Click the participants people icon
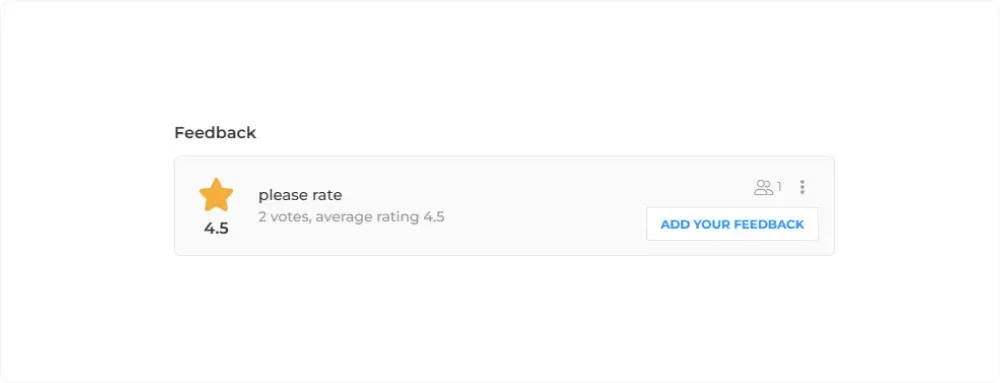The height and width of the screenshot is (383, 1000). click(763, 187)
